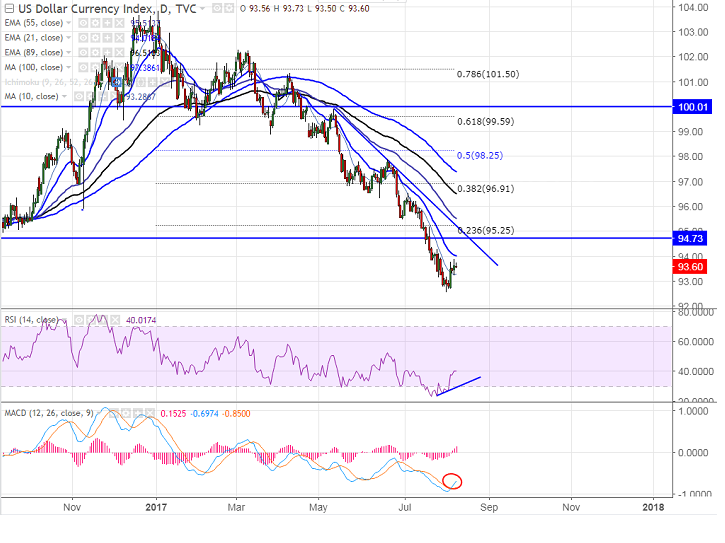Select the MA (100, close) legend label

click(33, 68)
